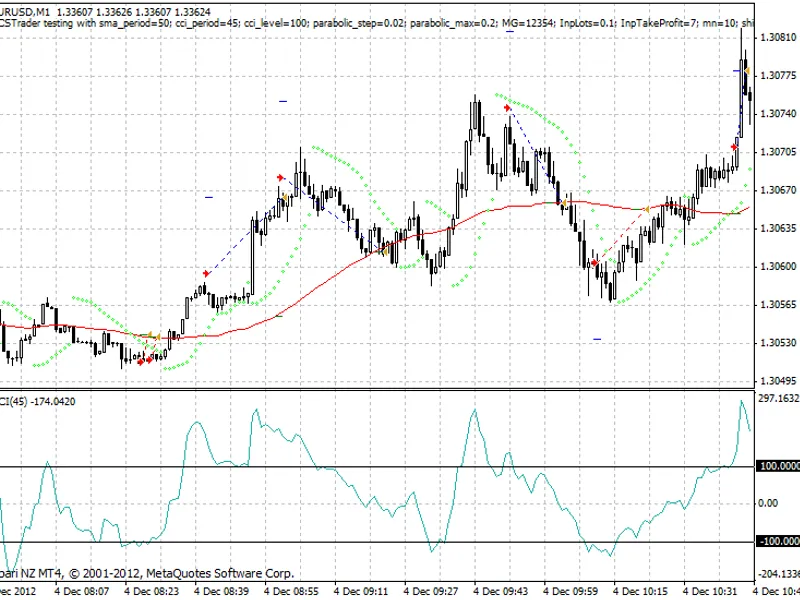
Task: Click the 4 Dec 09:11 time label
Action: (361, 591)
